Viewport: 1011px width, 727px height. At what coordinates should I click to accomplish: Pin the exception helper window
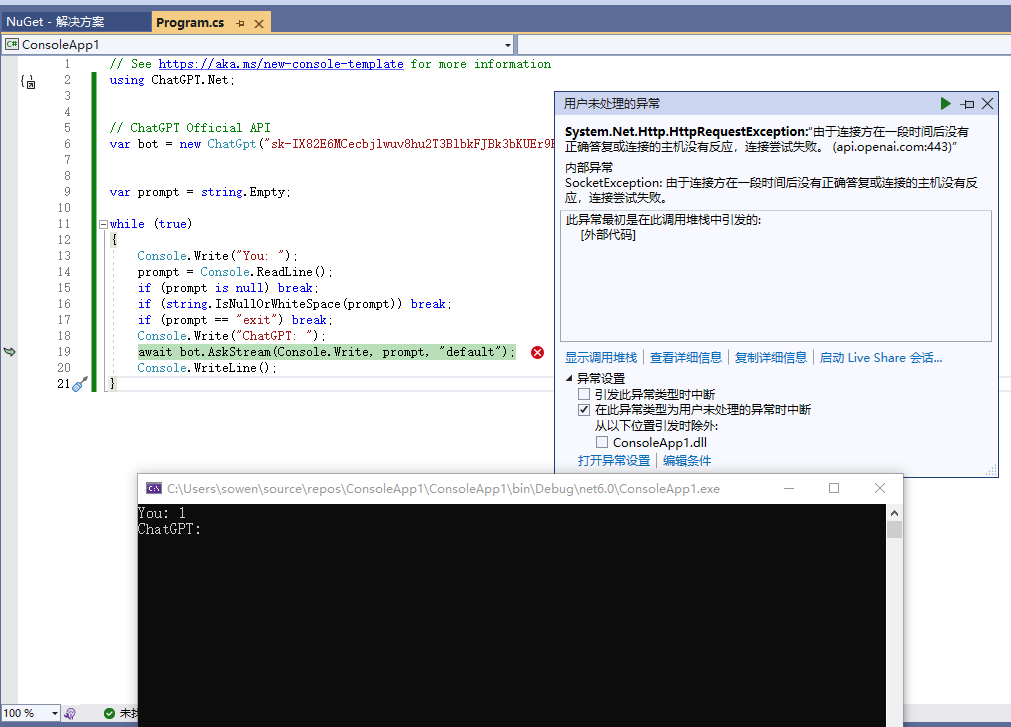(966, 103)
